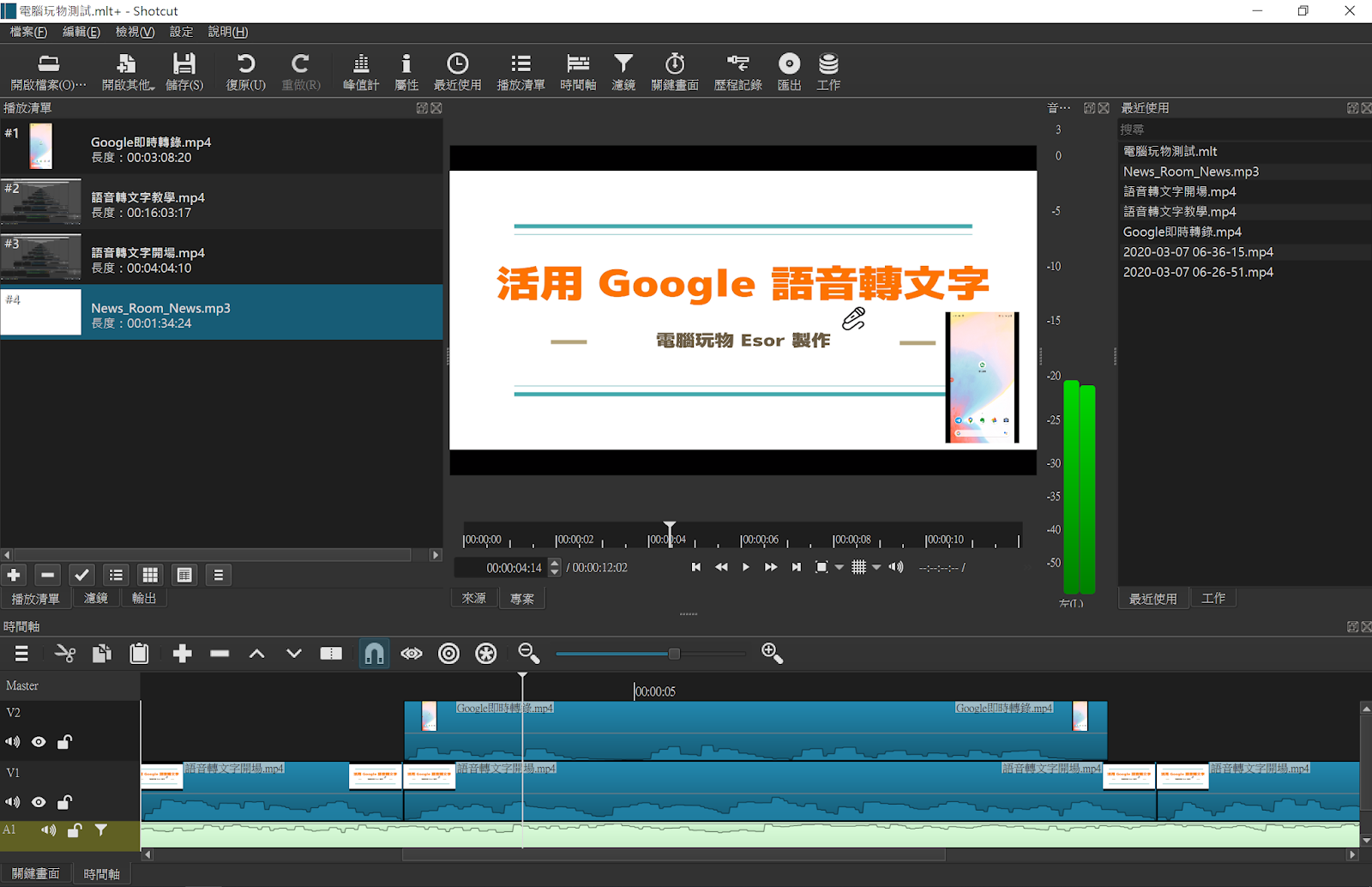
Task: Lift clip with the up-chevron icon
Action: pyautogui.click(x=256, y=654)
